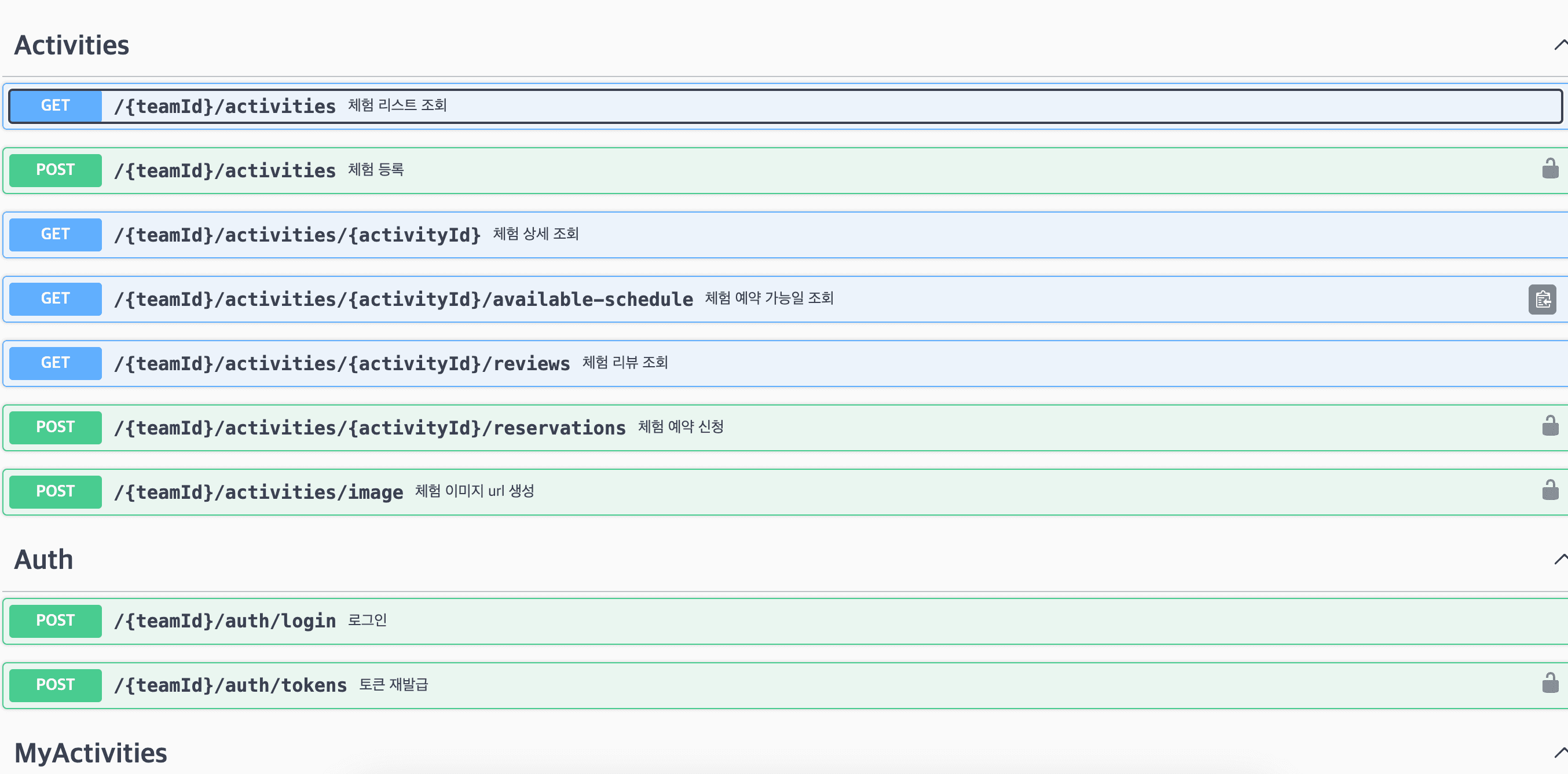The width and height of the screenshot is (1568, 774).
Task: Click GET badge of 체험 상세 조회 endpoint
Action: (56, 235)
